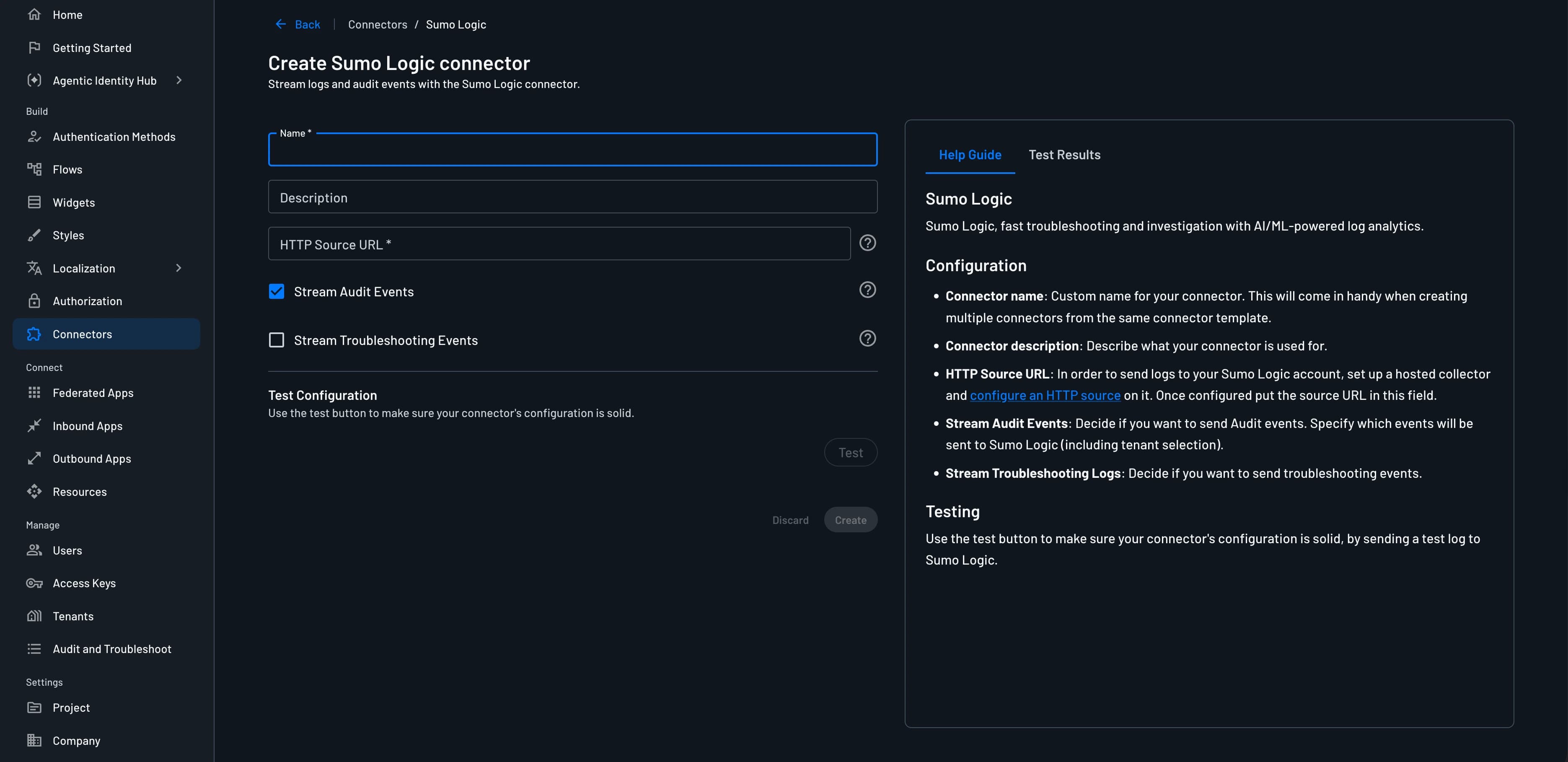Open the Resources menu item
Image resolution: width=1568 pixels, height=762 pixels.
[106, 491]
